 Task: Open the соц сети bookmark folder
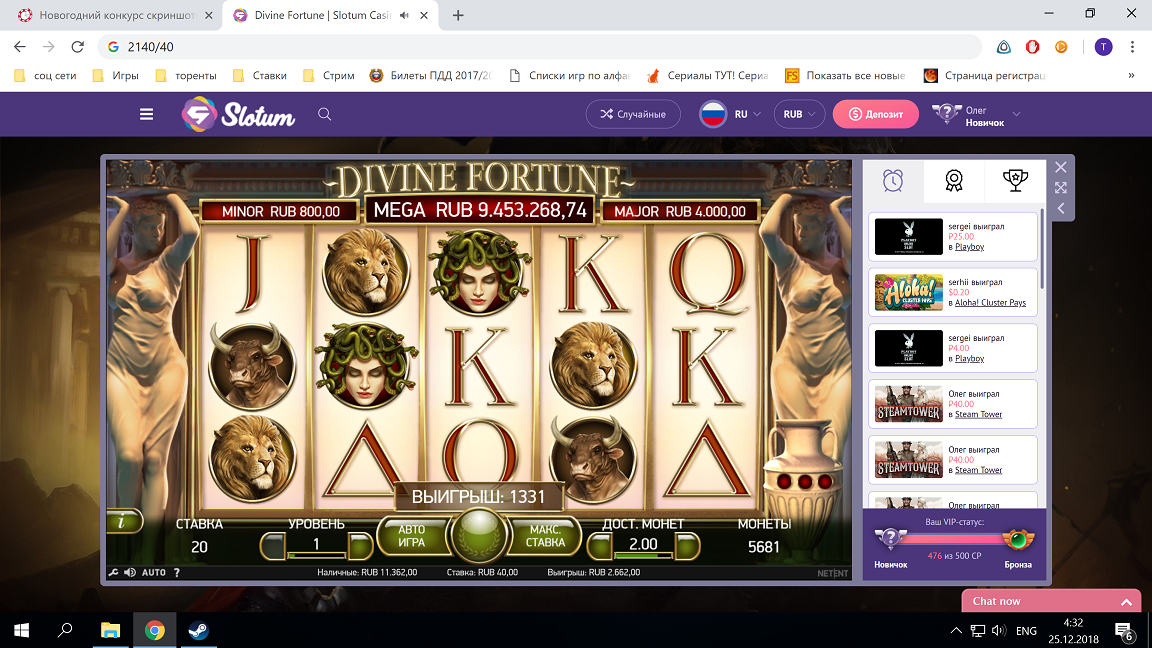pyautogui.click(x=46, y=76)
